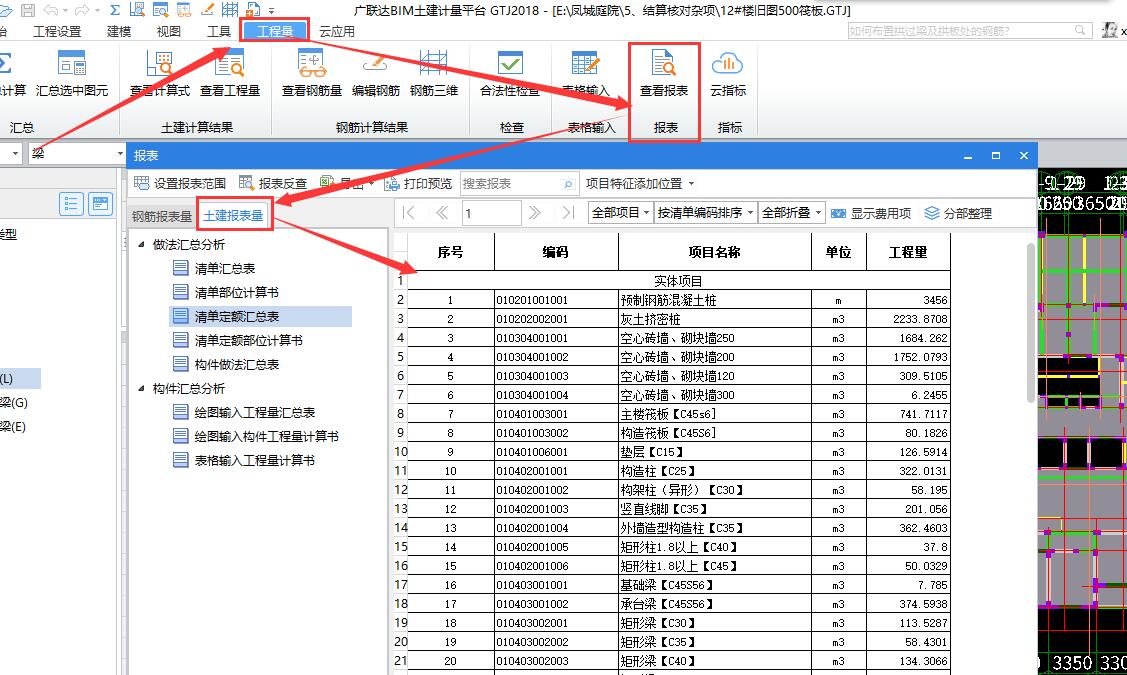The image size is (1127, 675).
Task: Click the Sigma summary icon in title bar
Action: (115, 10)
